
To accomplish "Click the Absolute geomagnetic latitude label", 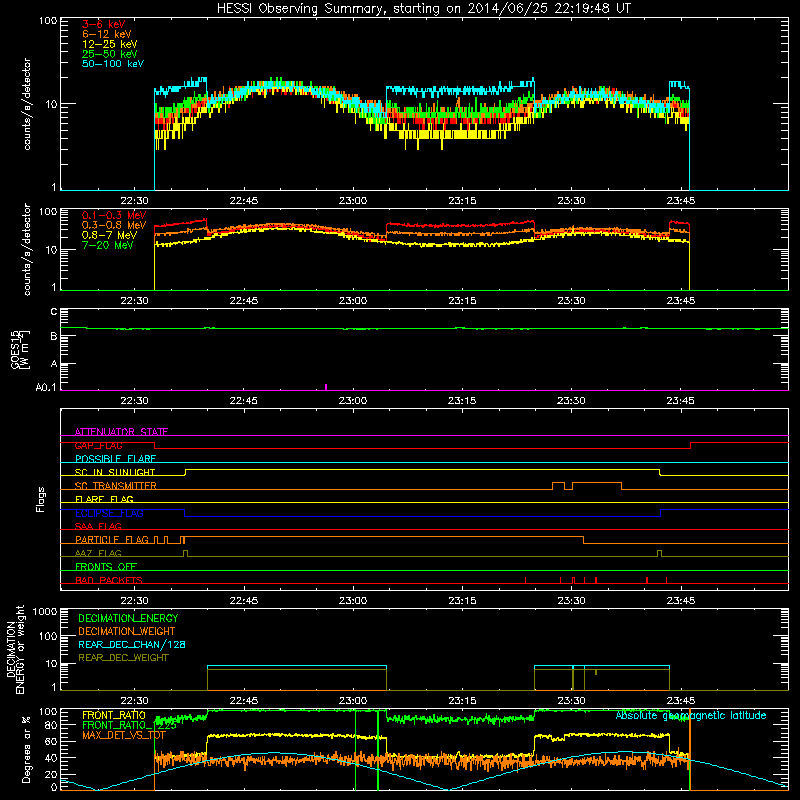I will 691,715.
